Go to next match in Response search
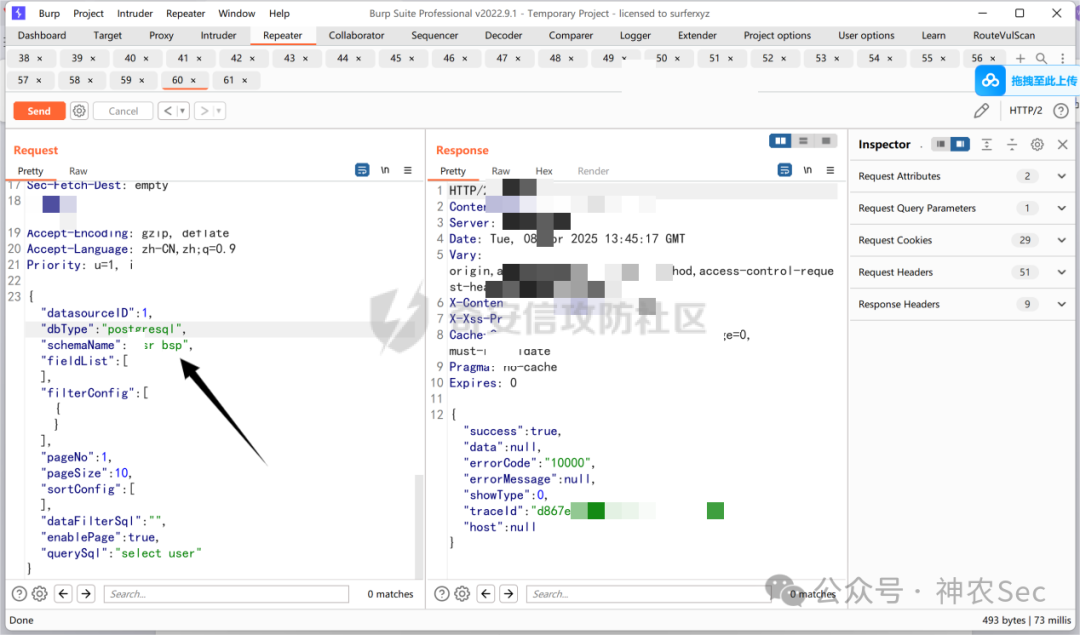The image size is (1080, 635). click(508, 594)
